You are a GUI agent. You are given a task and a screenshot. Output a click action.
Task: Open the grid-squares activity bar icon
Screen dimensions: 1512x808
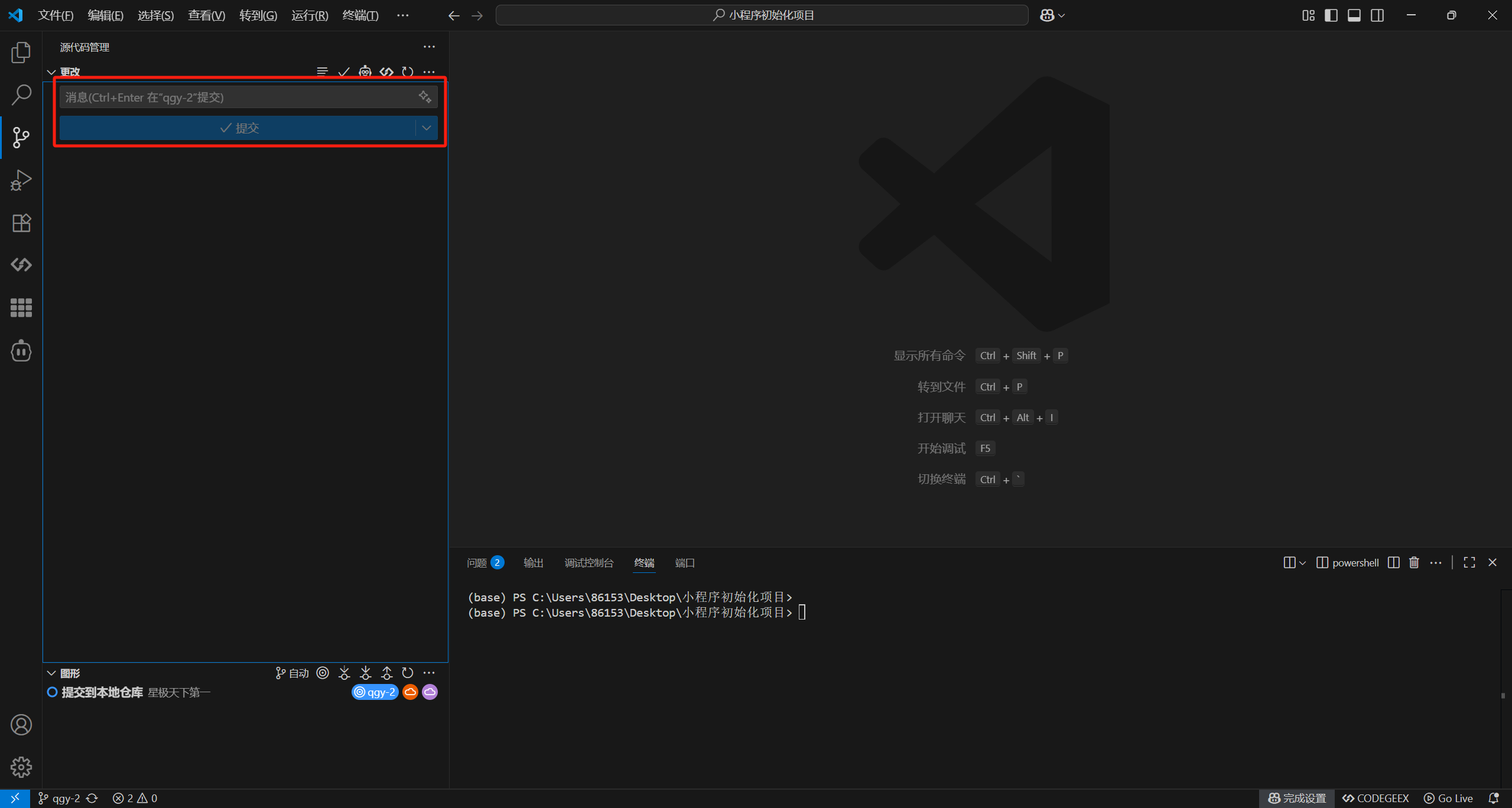pos(21,308)
